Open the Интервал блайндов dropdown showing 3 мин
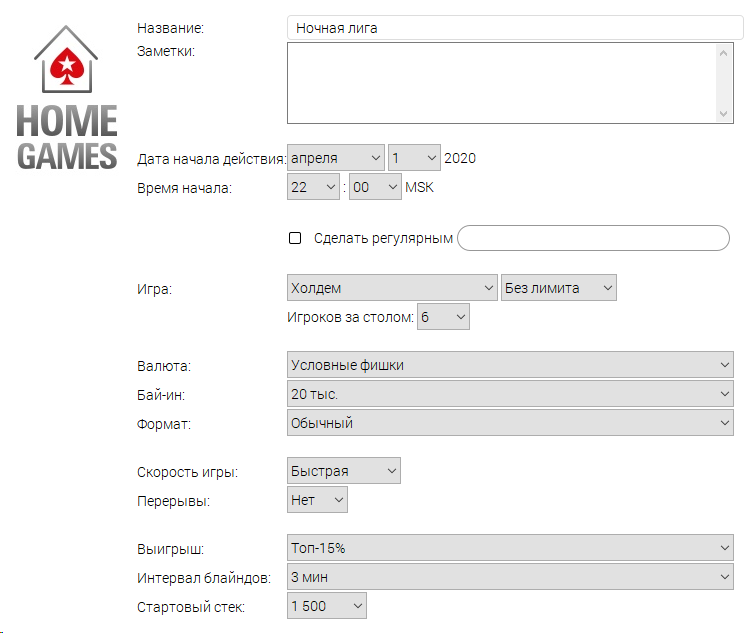The width and height of the screenshot is (746, 633). pos(510,577)
